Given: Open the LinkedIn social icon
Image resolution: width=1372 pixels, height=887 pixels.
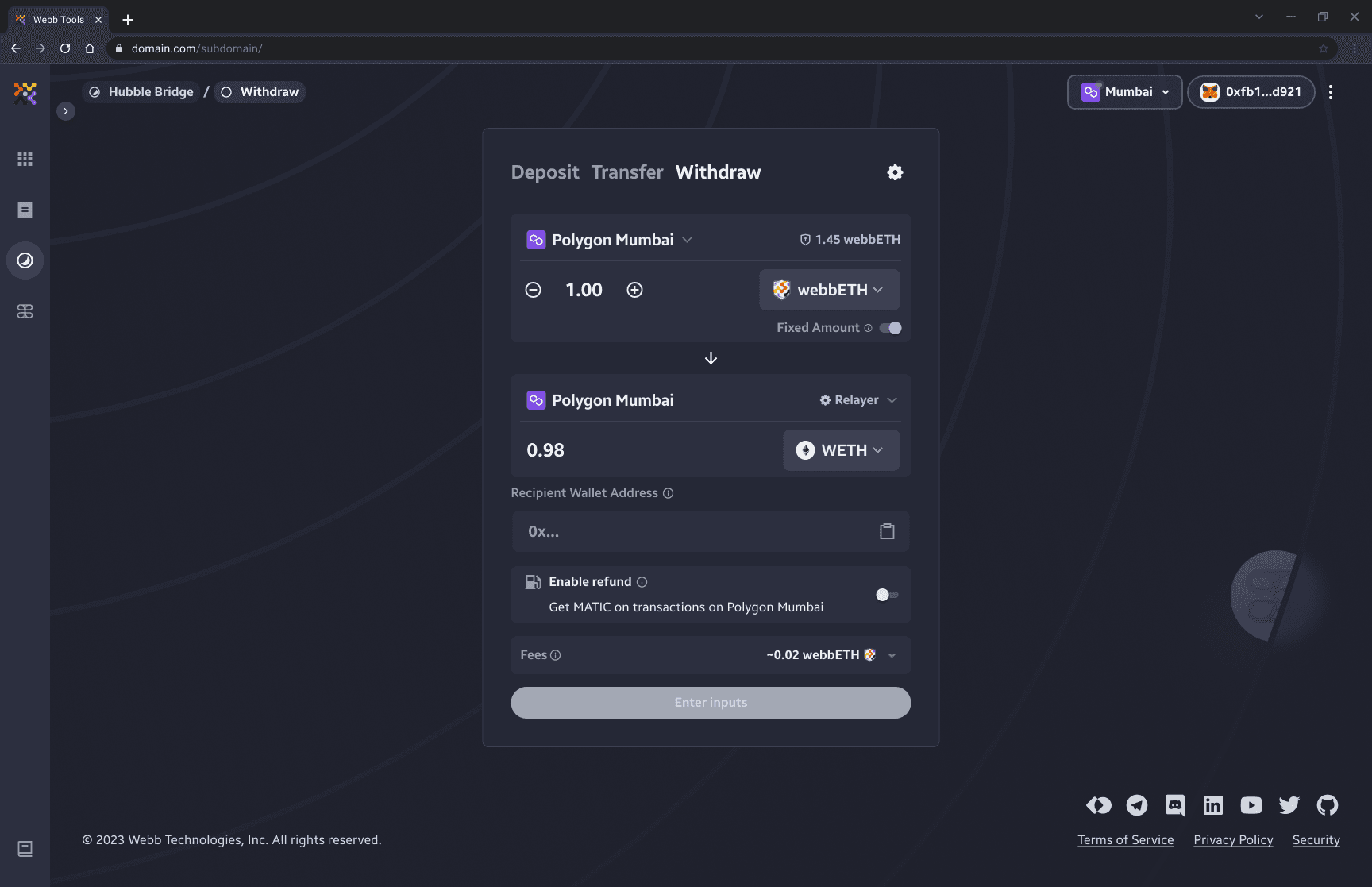Looking at the screenshot, I should [x=1213, y=805].
